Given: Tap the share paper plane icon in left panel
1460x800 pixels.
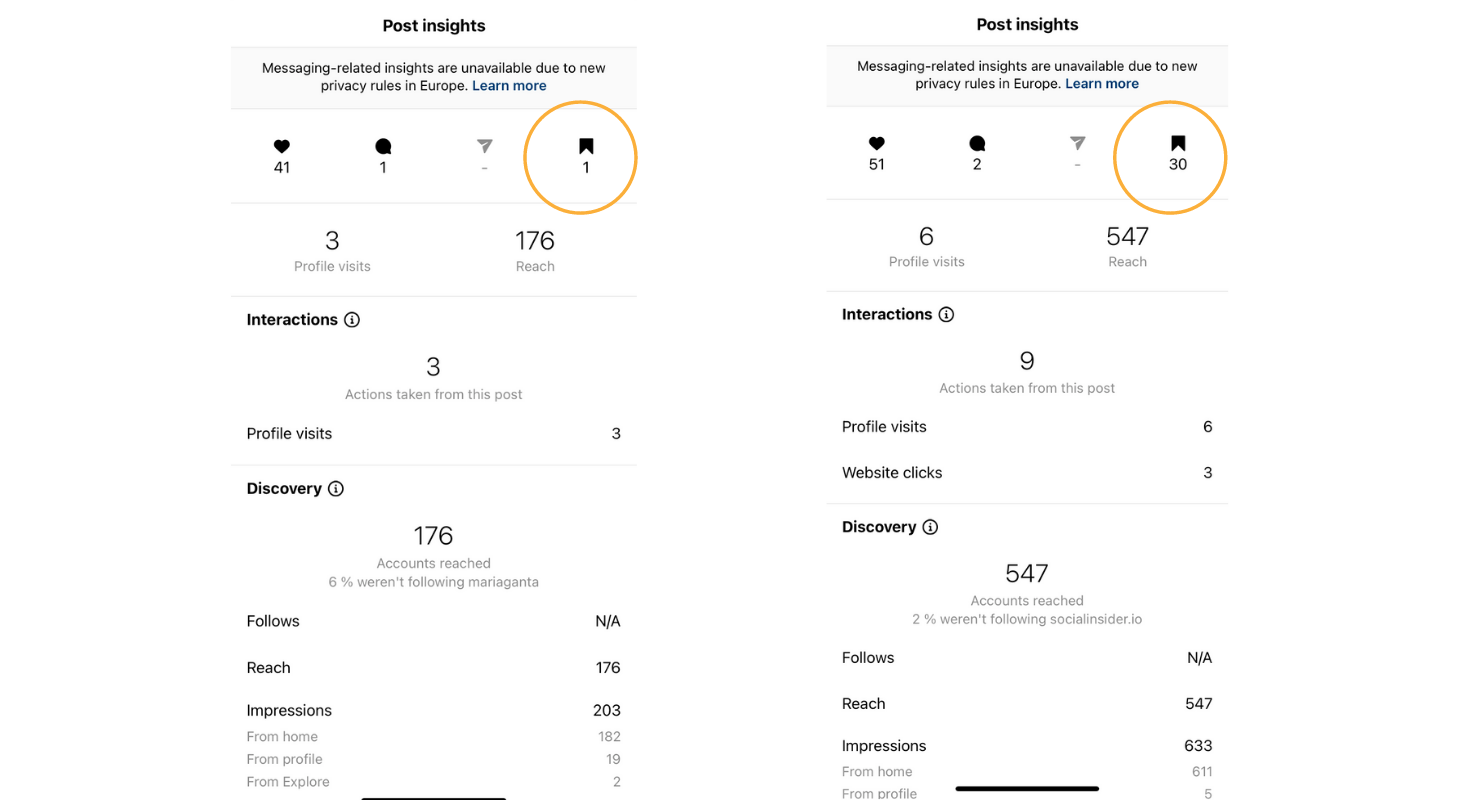Looking at the screenshot, I should [485, 147].
